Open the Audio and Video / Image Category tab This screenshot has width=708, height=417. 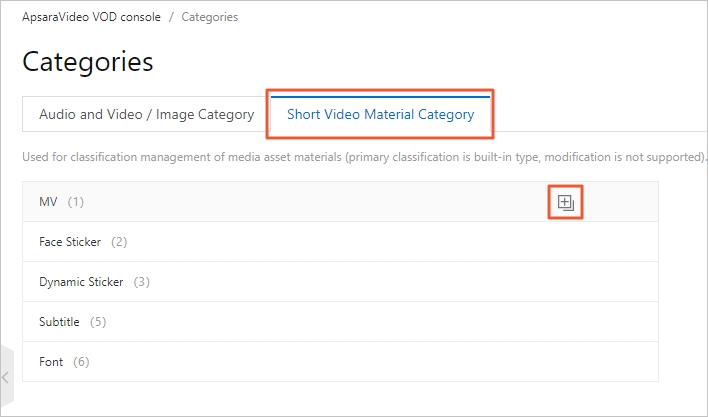click(x=146, y=115)
